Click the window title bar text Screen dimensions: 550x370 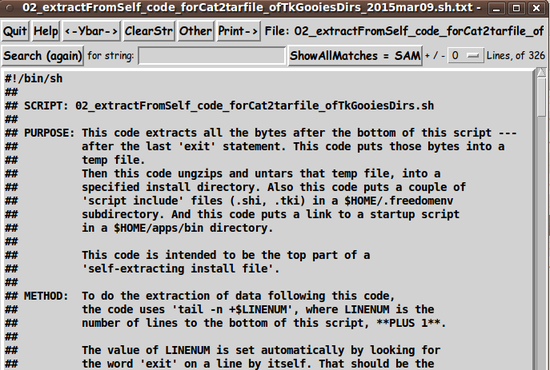[251, 7]
